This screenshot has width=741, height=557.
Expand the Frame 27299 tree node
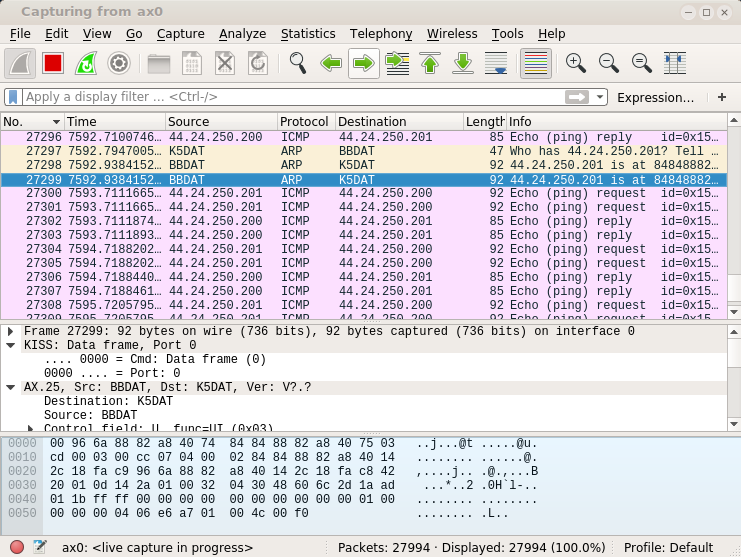[x=10, y=332]
